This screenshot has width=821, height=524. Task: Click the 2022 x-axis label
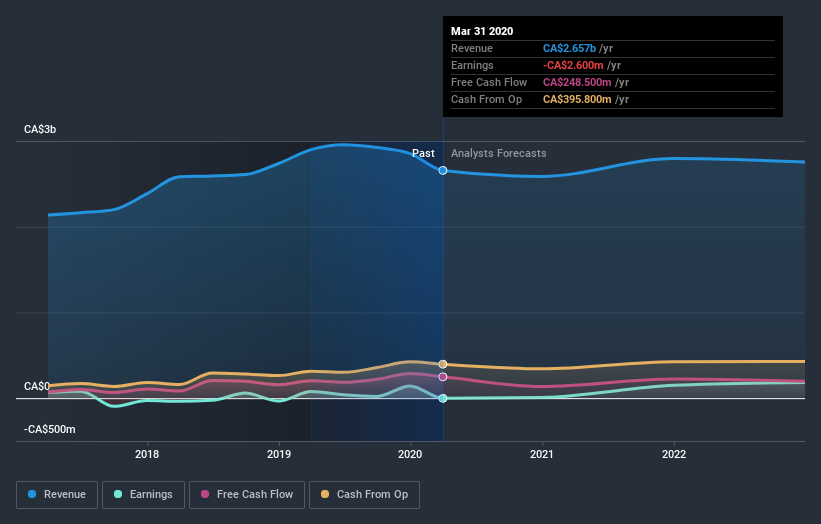pos(674,454)
